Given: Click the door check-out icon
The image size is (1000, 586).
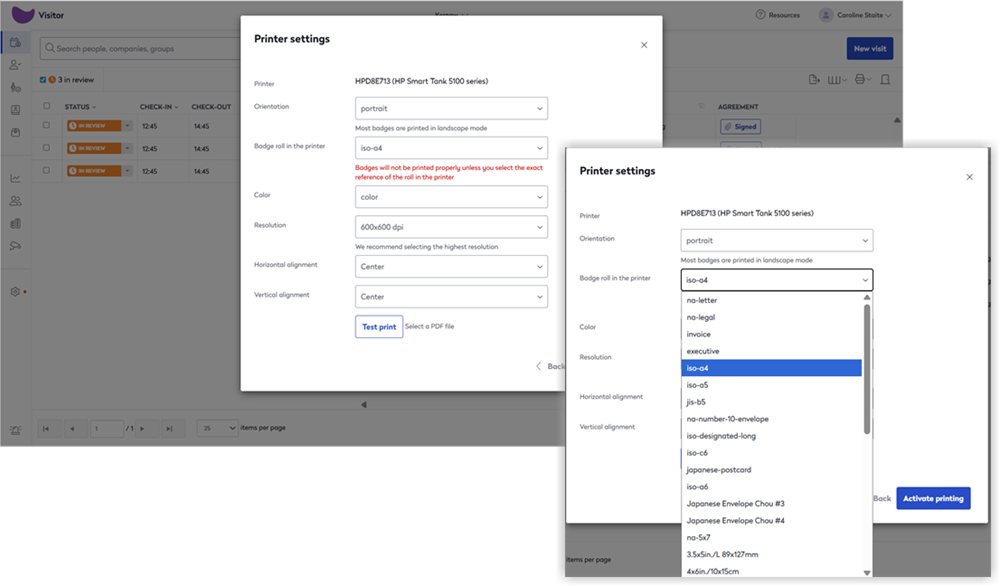Looking at the screenshot, I should (885, 80).
